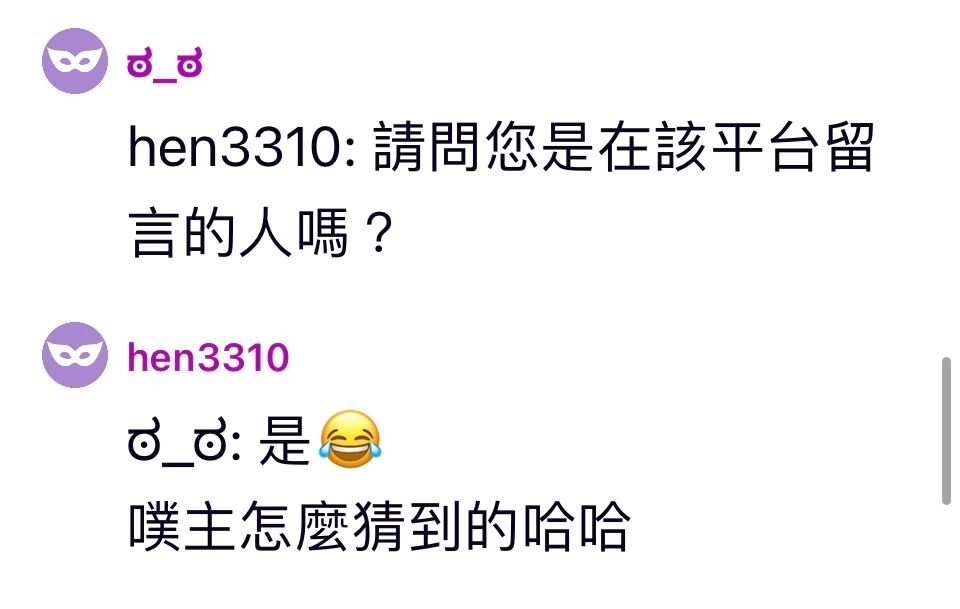Select the reply line 噗主怎麼猜到的哈哈

(x=379, y=526)
